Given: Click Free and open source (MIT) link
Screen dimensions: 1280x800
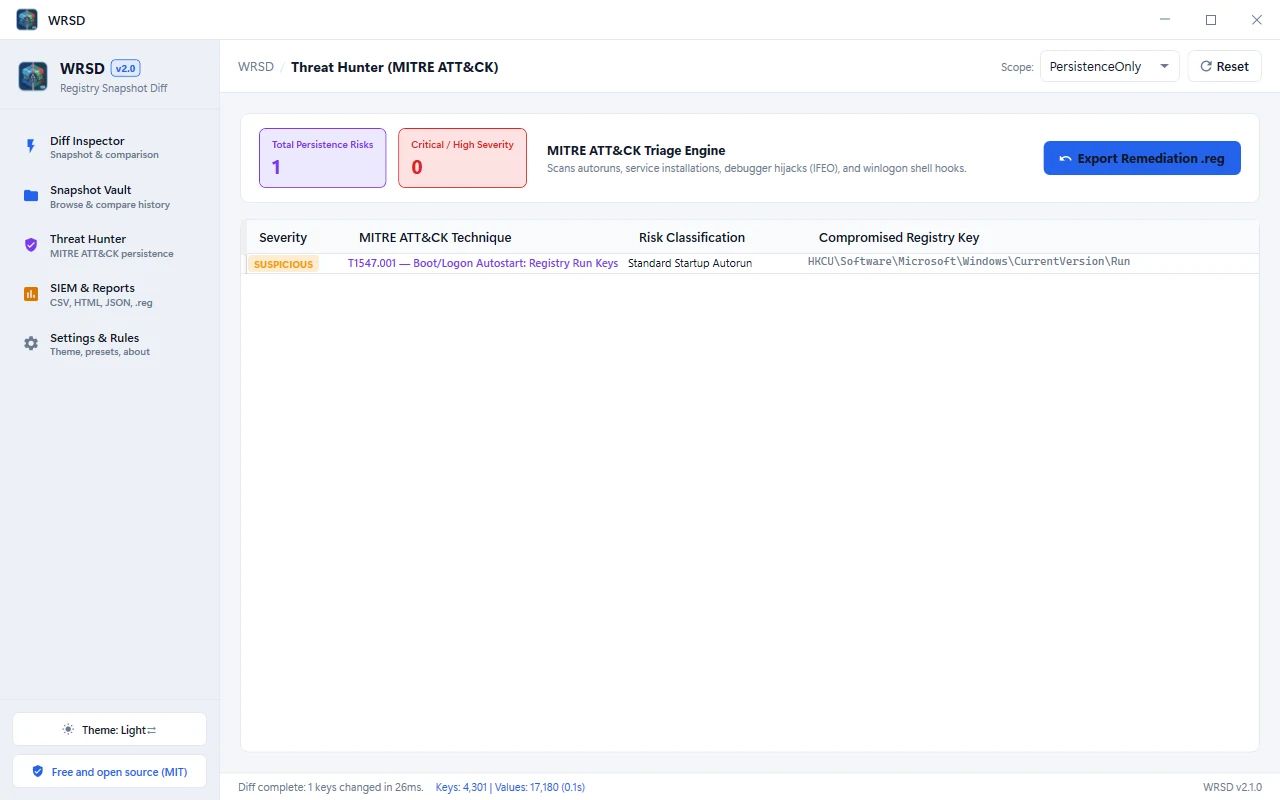Looking at the screenshot, I should pos(110,772).
